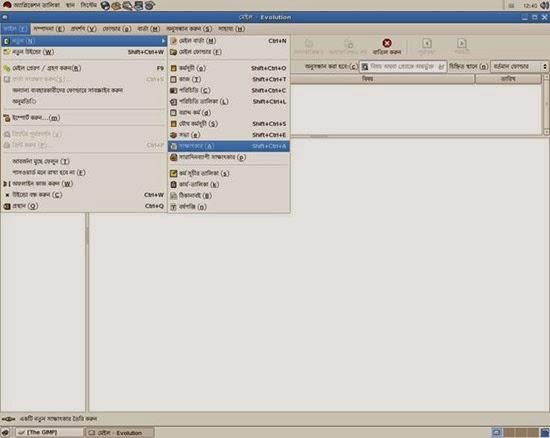Viewport: 550px width, 438px height.
Task: Click the Memo List icon (k) in submenu
Action: point(173,184)
